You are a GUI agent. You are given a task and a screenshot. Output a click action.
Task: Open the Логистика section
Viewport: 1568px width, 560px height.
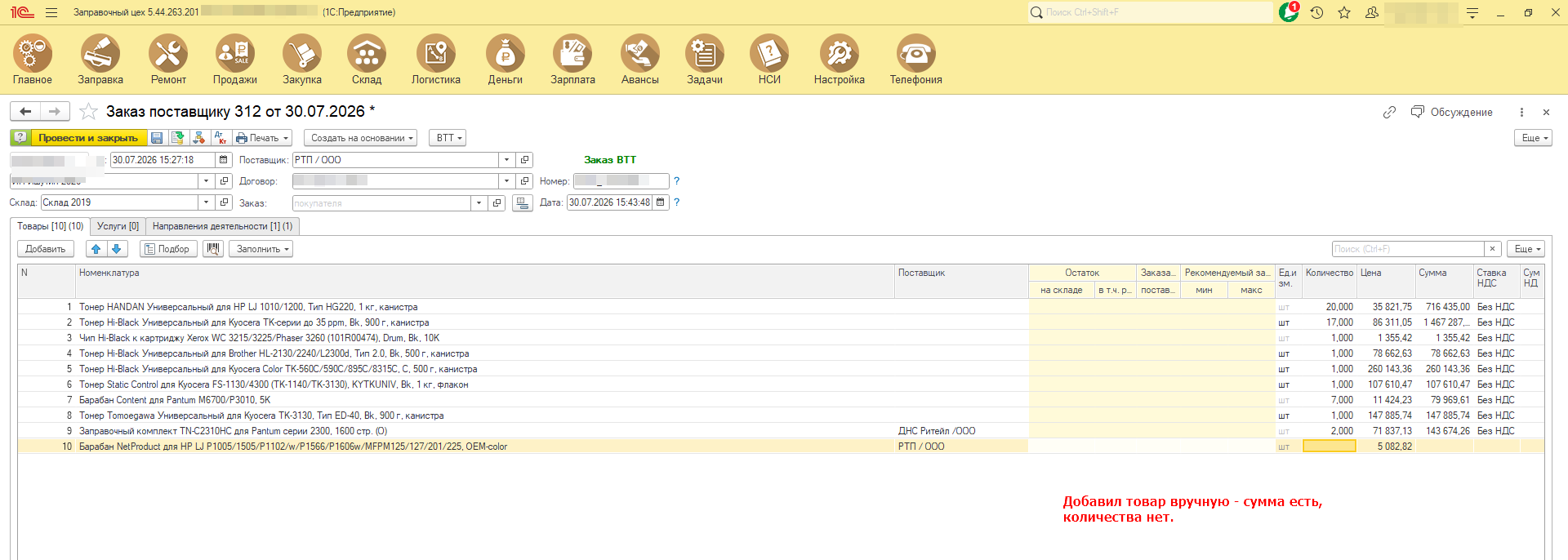tap(436, 60)
